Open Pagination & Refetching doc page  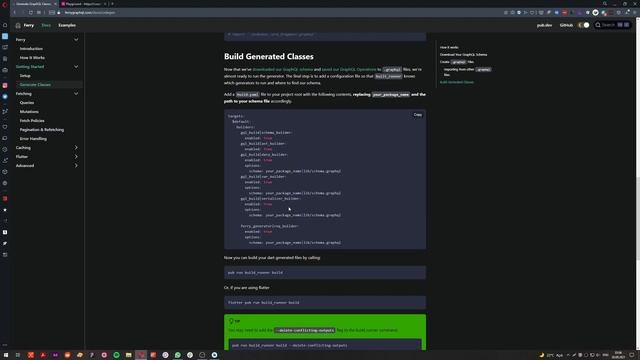coord(42,129)
